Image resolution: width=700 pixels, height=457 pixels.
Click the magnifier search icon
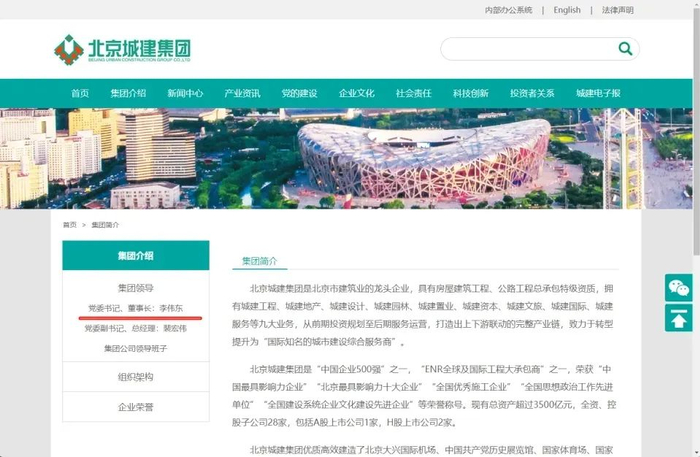(x=625, y=48)
